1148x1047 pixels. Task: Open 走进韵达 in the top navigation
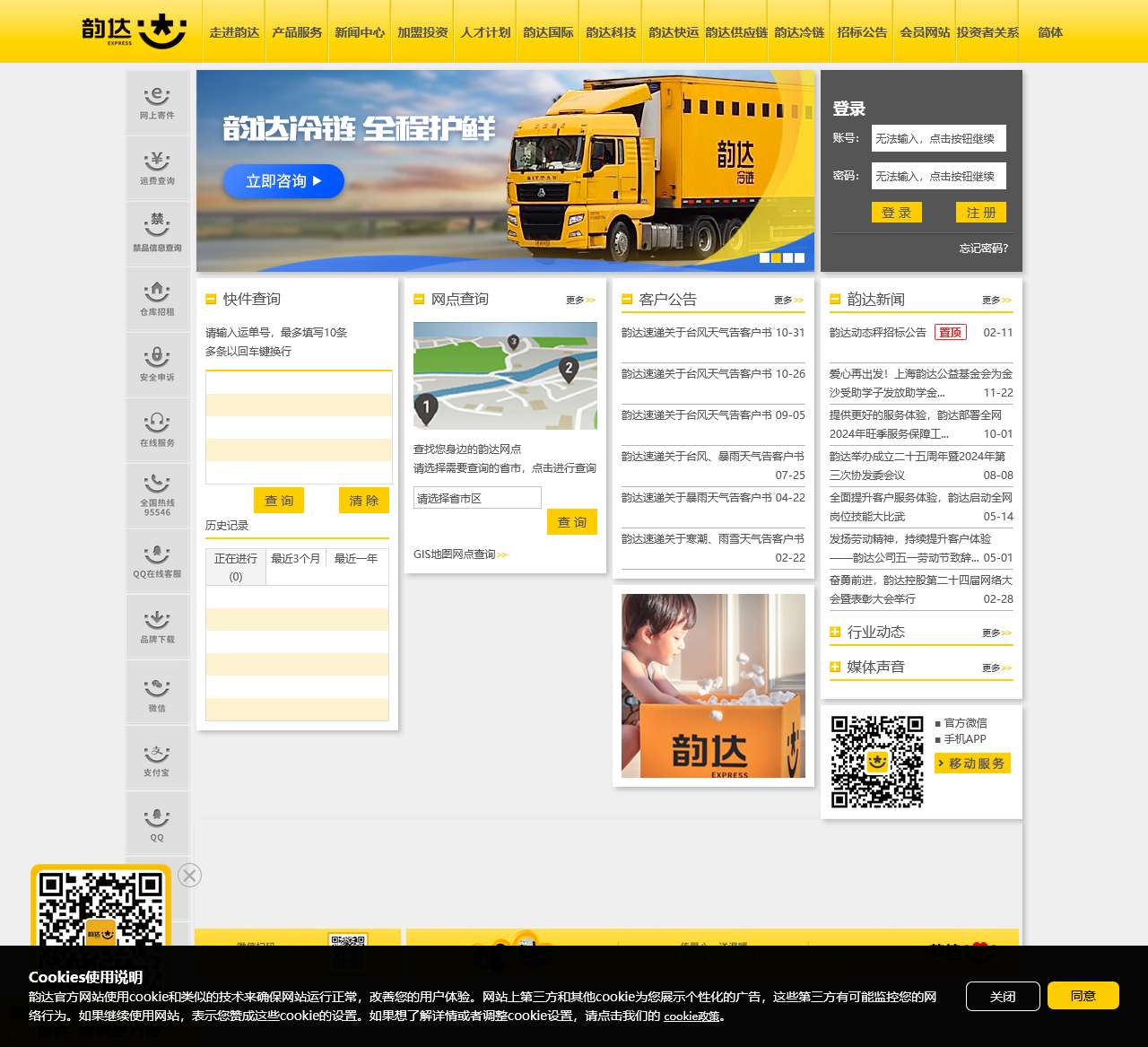pos(234,31)
